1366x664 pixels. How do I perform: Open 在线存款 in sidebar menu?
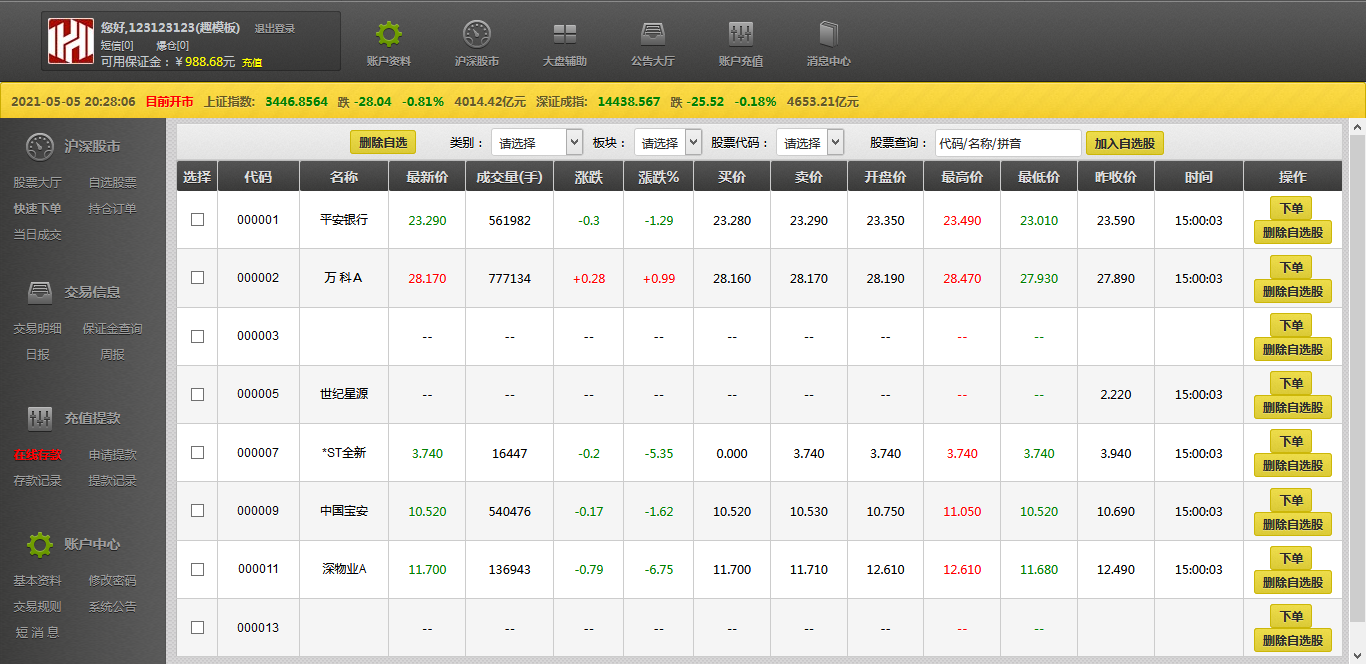(x=38, y=455)
